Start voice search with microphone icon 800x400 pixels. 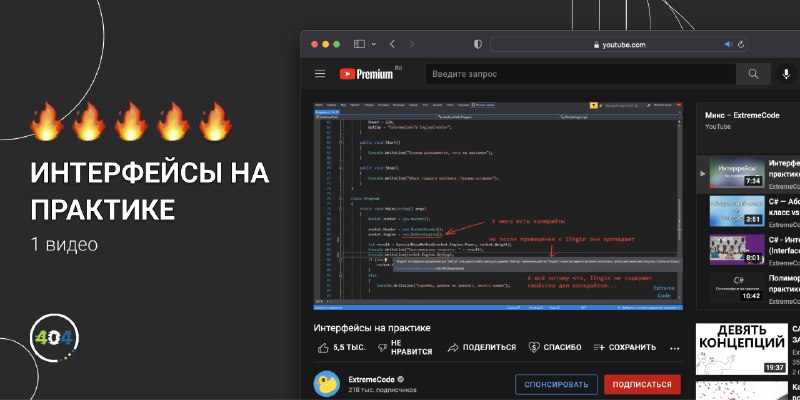pos(786,74)
